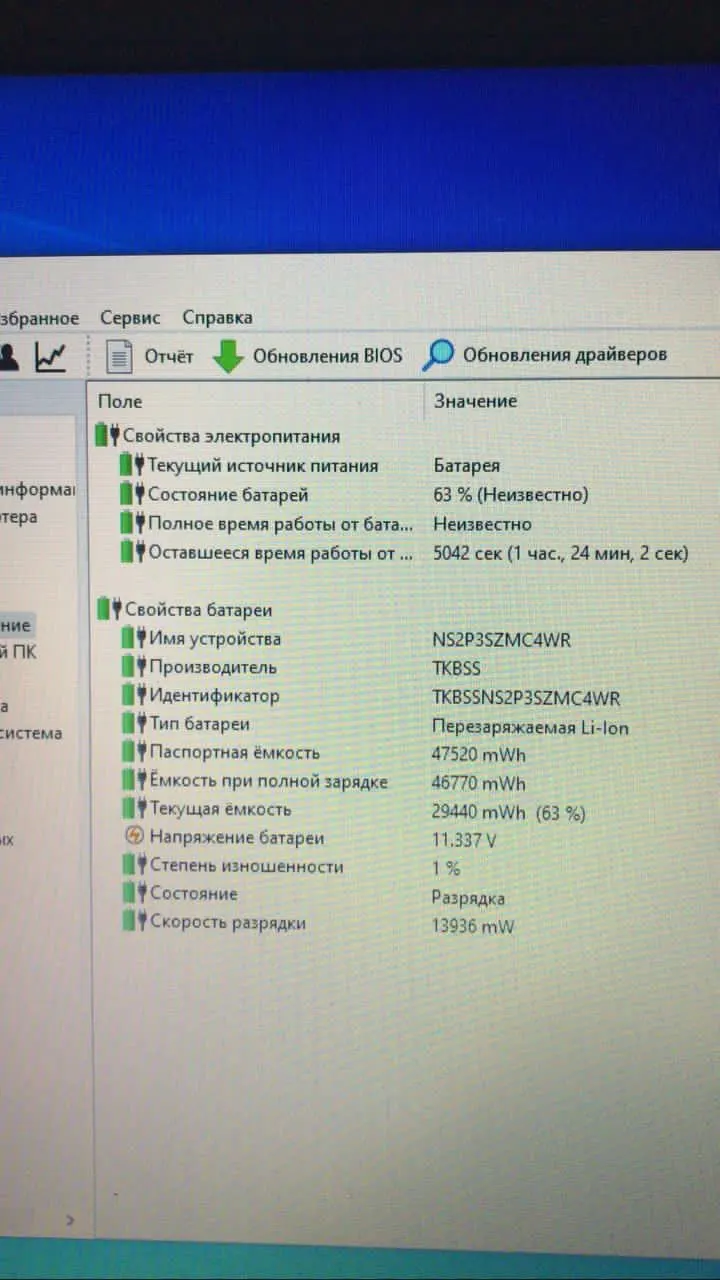The height and width of the screenshot is (1280, 720).
Task: Click the Свойства батареи battery icon
Action: point(108,609)
